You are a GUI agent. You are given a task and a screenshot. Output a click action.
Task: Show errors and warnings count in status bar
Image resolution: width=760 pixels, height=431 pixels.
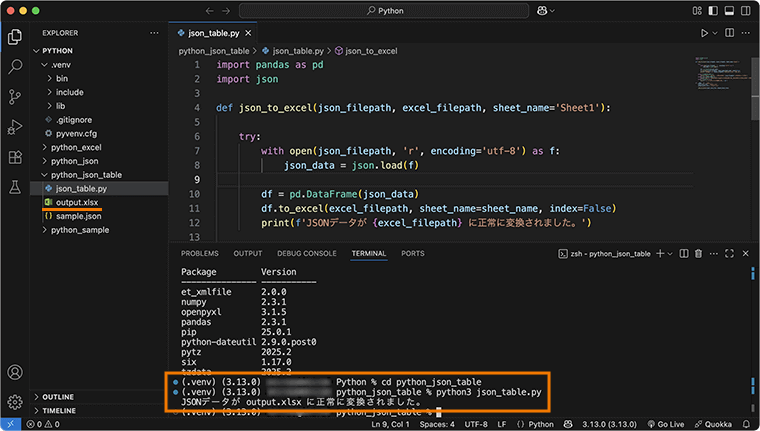pos(43,424)
